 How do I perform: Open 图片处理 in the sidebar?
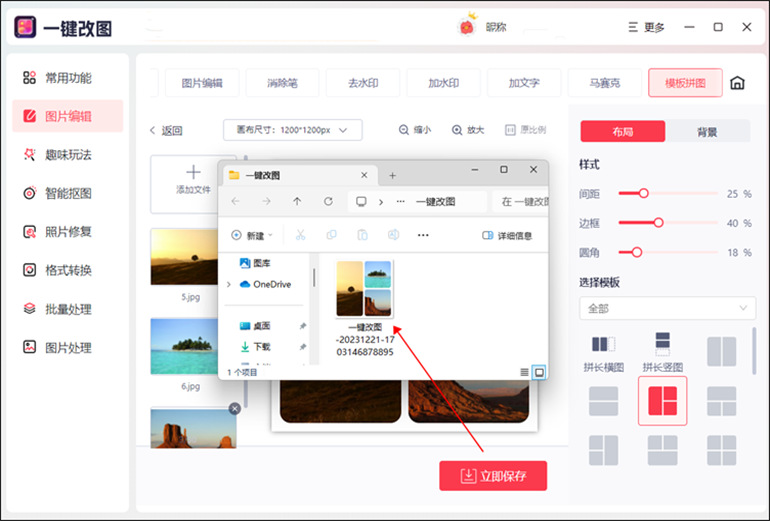68,348
